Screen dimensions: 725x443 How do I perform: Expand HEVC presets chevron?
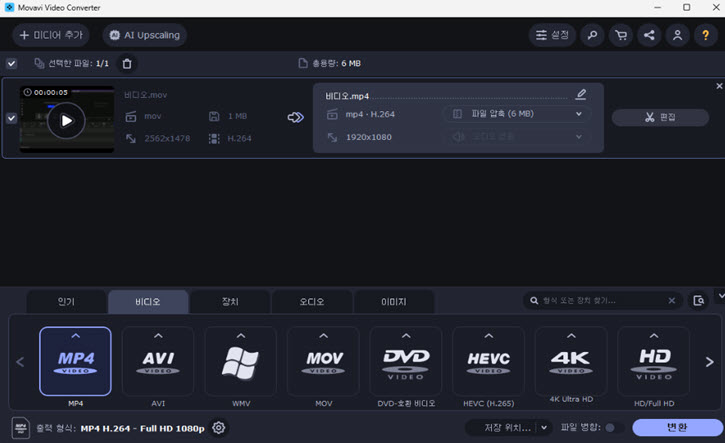point(489,336)
